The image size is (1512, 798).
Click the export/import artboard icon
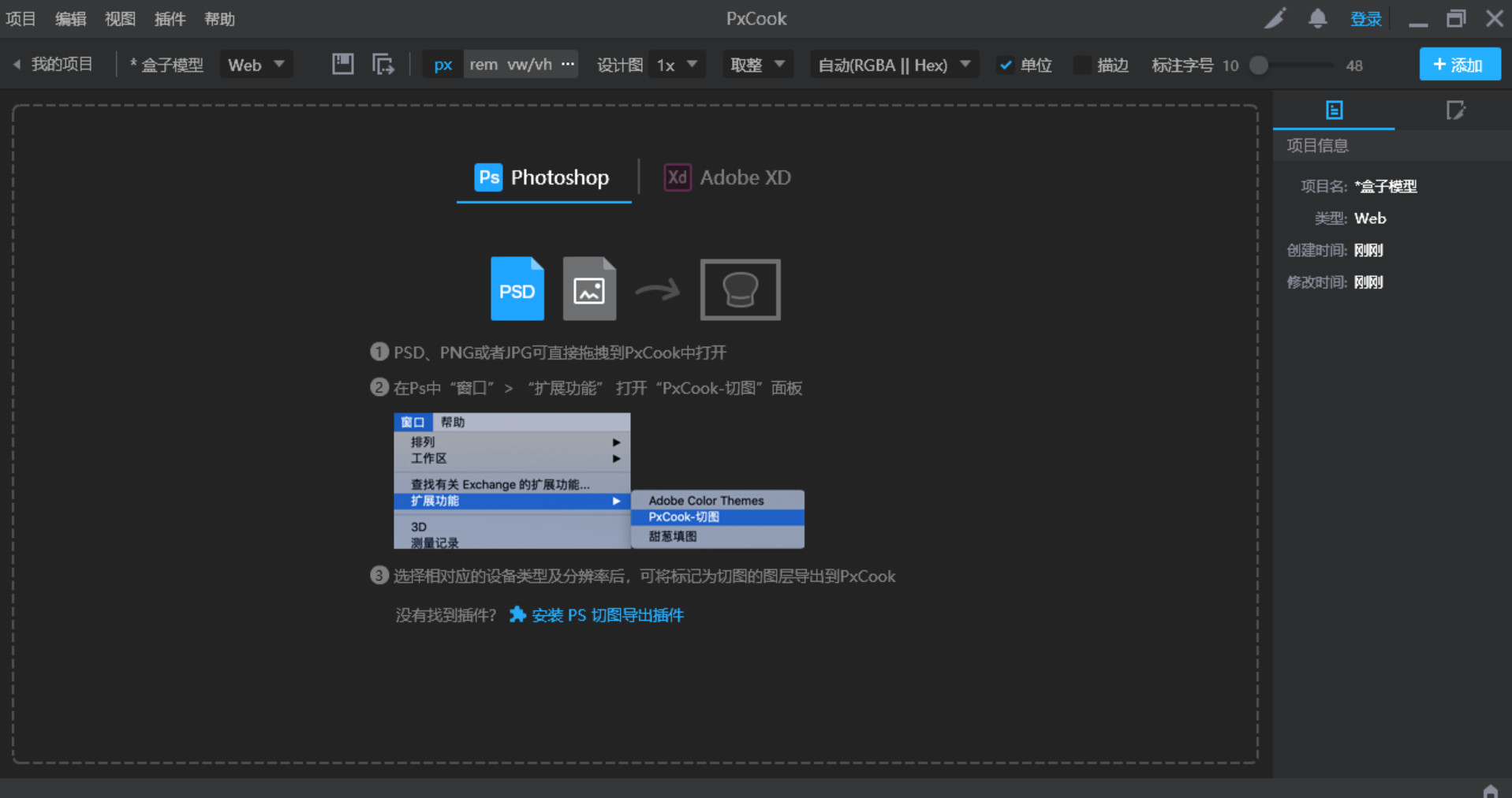(383, 64)
